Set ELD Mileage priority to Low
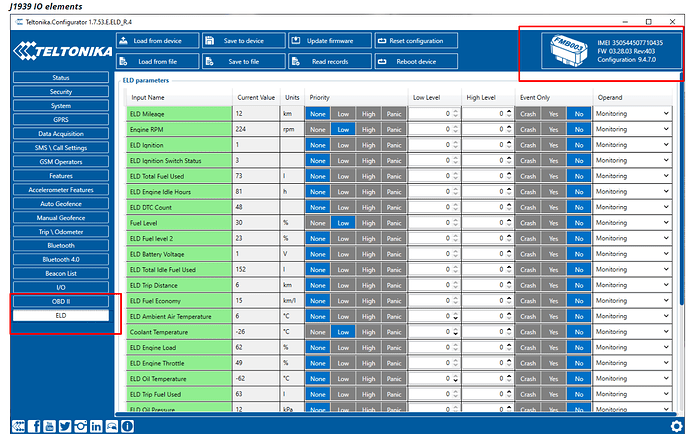Image resolution: width=690 pixels, height=434 pixels. point(343,114)
